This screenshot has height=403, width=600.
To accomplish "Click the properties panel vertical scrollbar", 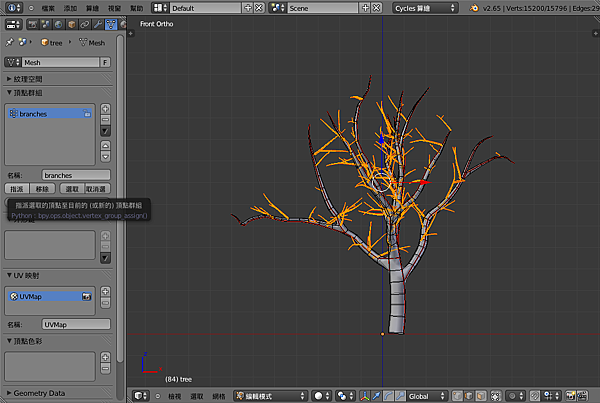I will point(120,198).
